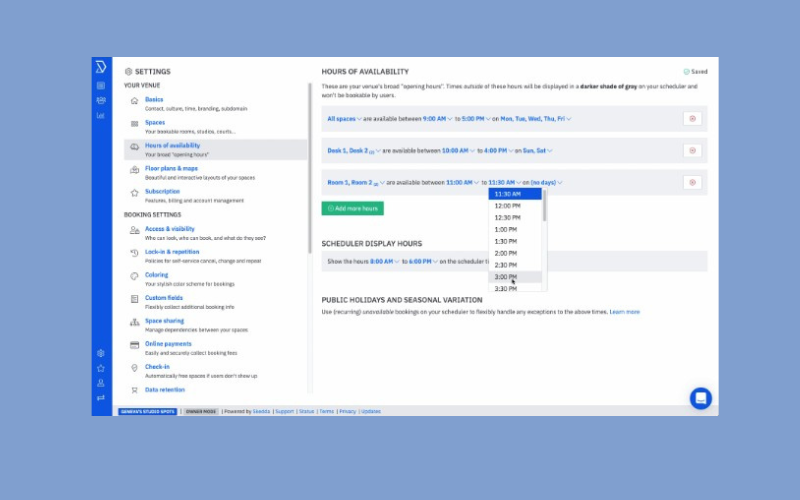
Task: Pick 3:00 PM in the time list
Action: pos(515,277)
